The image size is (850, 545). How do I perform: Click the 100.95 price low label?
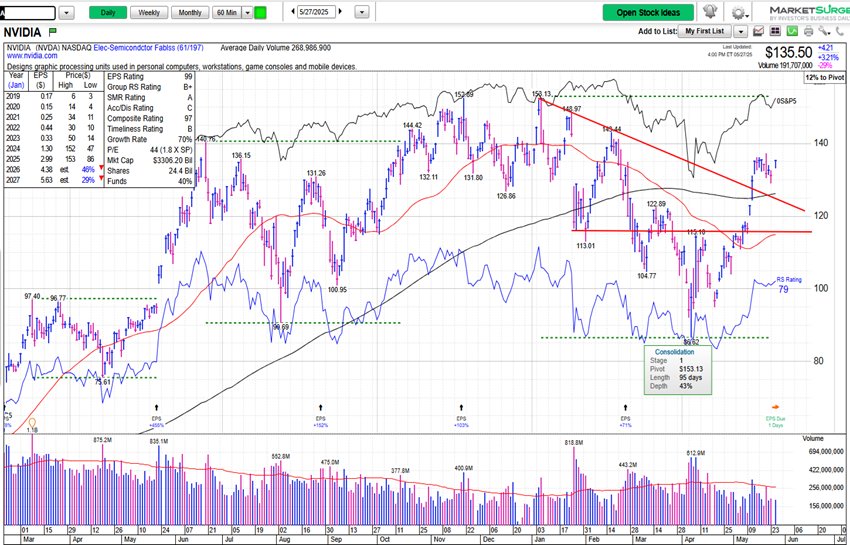click(337, 290)
